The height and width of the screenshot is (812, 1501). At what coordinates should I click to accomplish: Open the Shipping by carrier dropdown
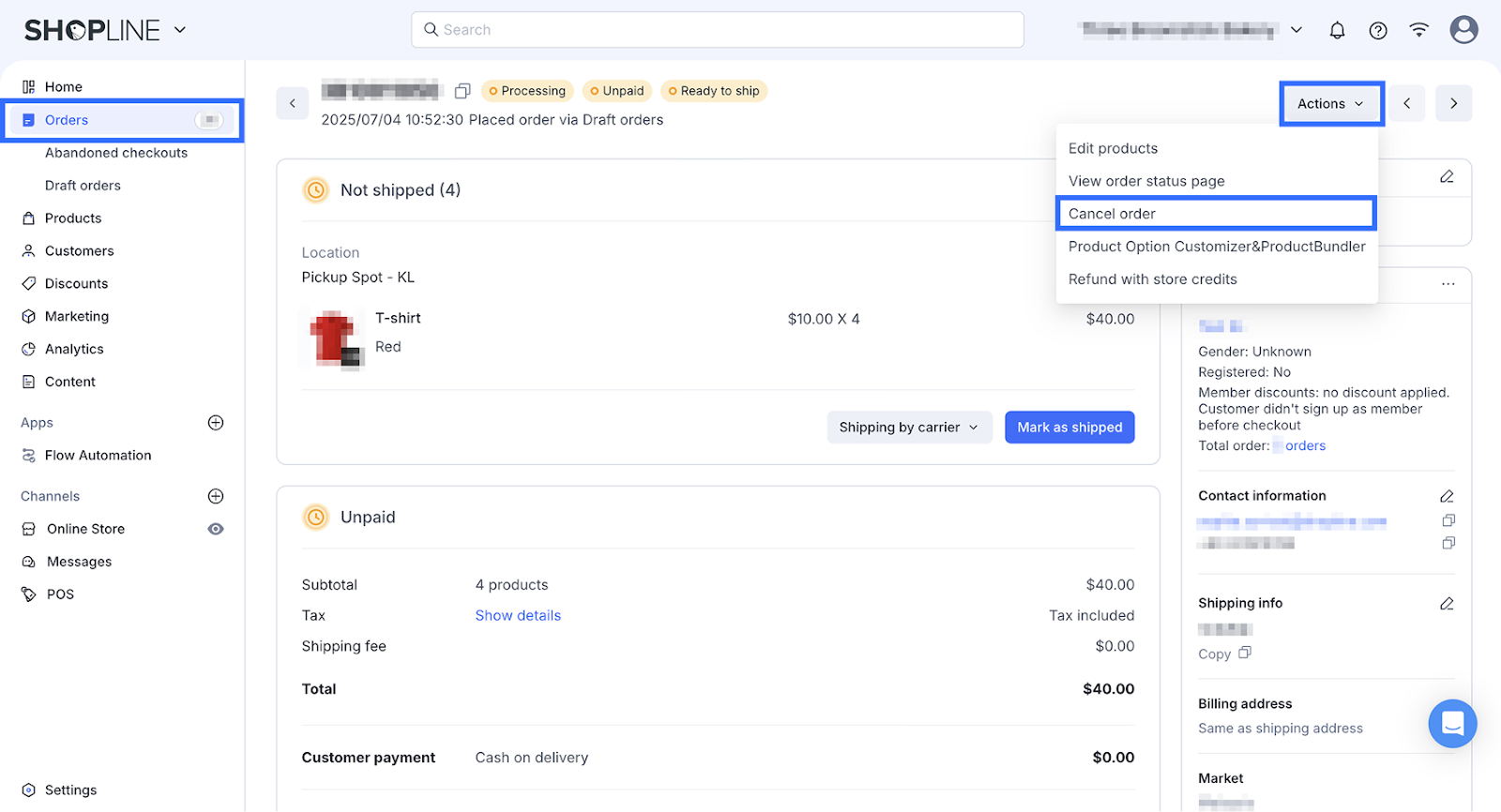908,428
